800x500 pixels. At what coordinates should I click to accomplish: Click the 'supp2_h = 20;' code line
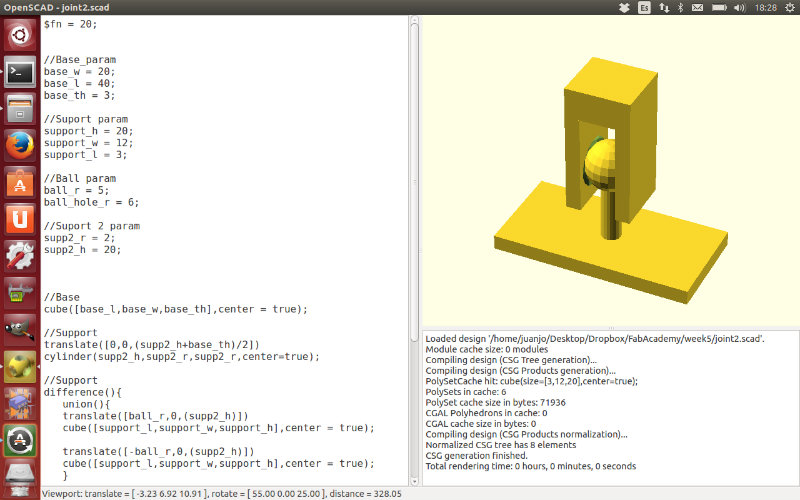[82, 249]
